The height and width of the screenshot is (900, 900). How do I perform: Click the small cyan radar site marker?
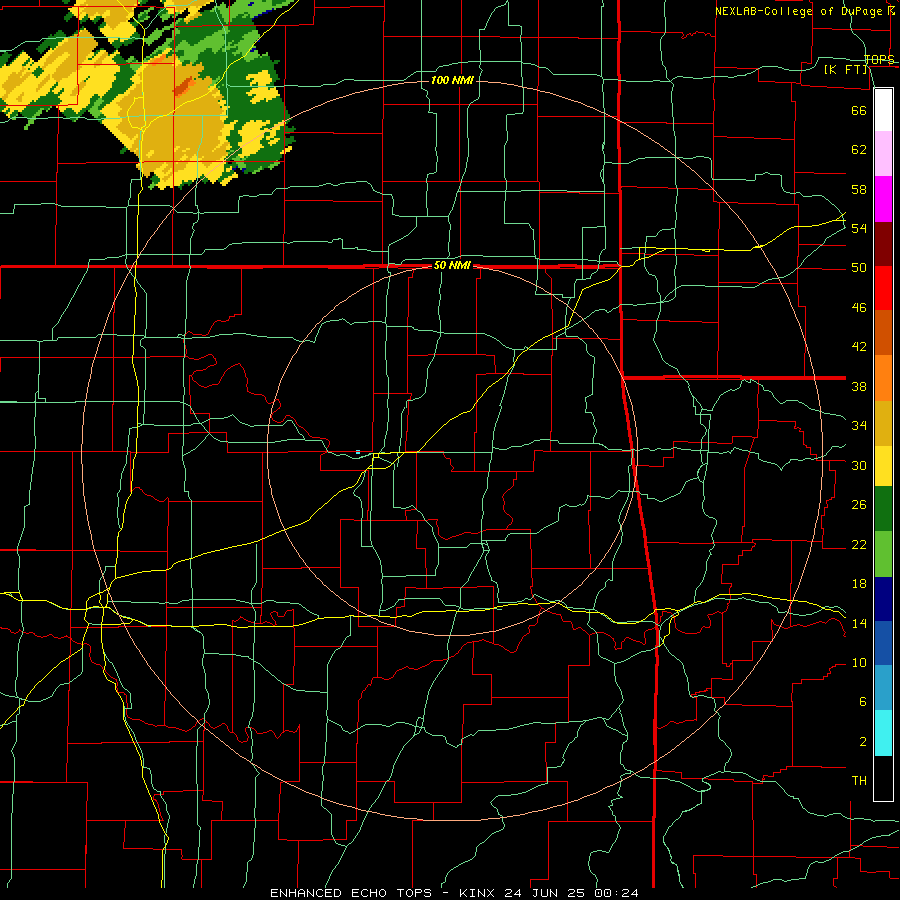click(x=358, y=452)
